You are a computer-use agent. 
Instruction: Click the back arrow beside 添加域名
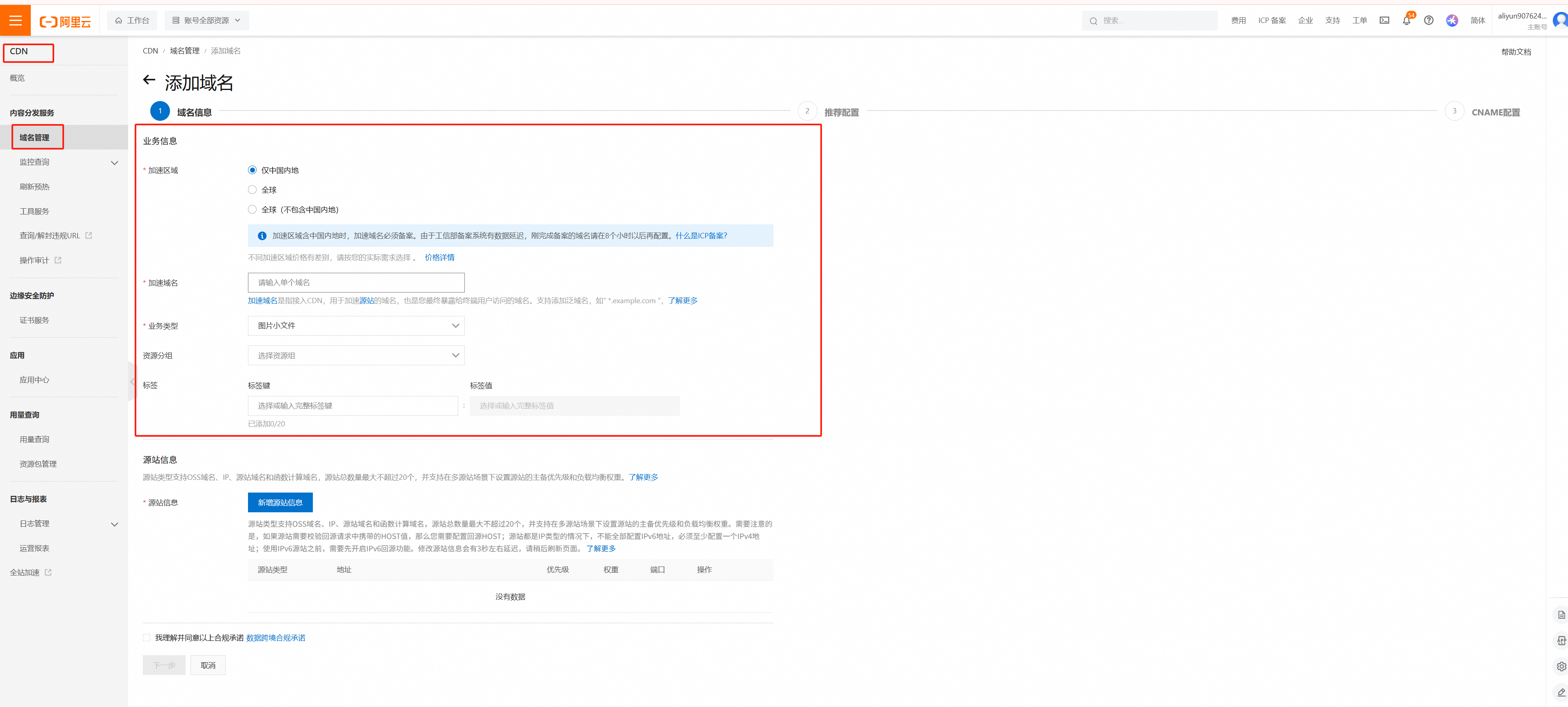149,81
